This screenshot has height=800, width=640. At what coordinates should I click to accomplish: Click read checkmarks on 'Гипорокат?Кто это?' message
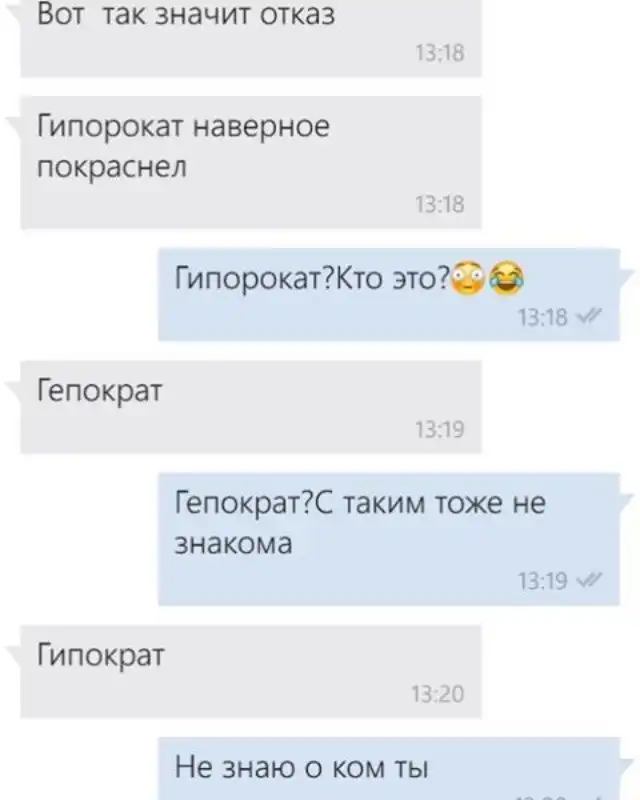pos(589,317)
